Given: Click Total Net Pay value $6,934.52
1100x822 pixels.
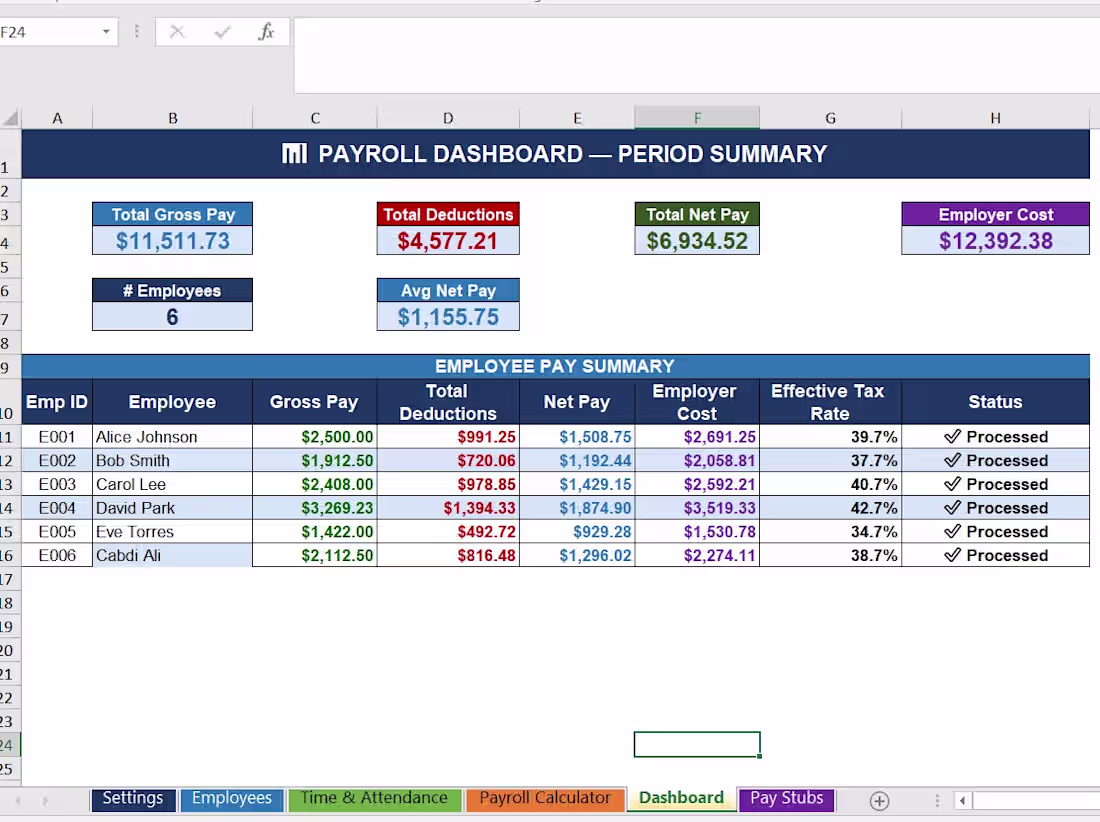Looking at the screenshot, I should click(x=697, y=241).
